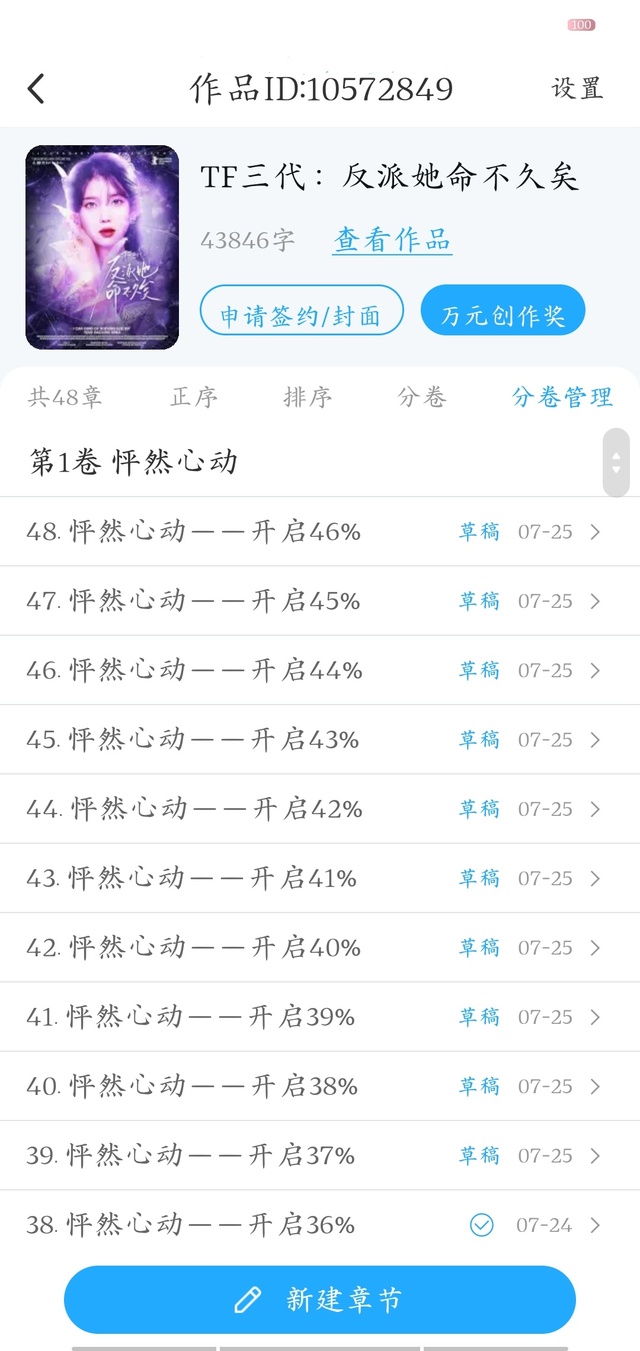Open 设置 settings menu
The image size is (640, 1351).
pyautogui.click(x=577, y=88)
